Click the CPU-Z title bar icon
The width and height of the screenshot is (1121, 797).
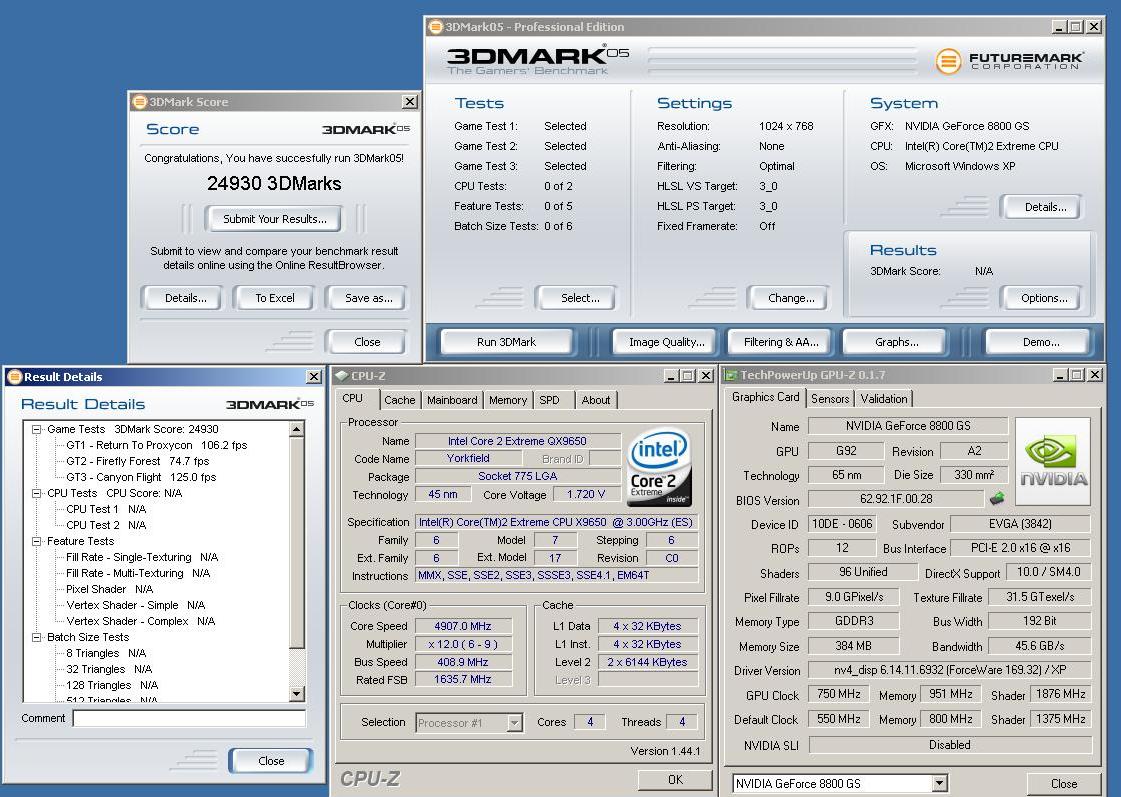342,376
